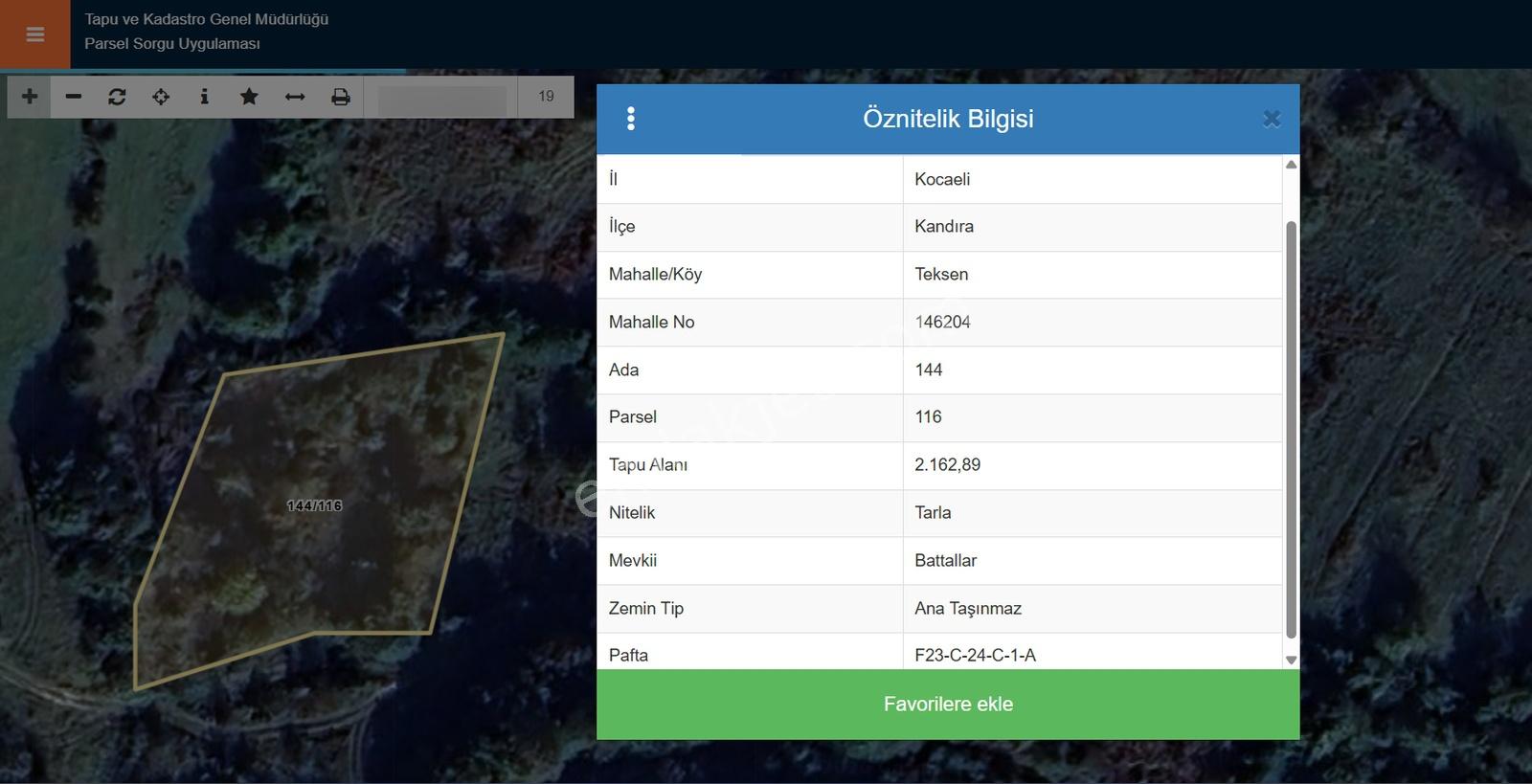Click the Favorilere ekle button

(948, 705)
